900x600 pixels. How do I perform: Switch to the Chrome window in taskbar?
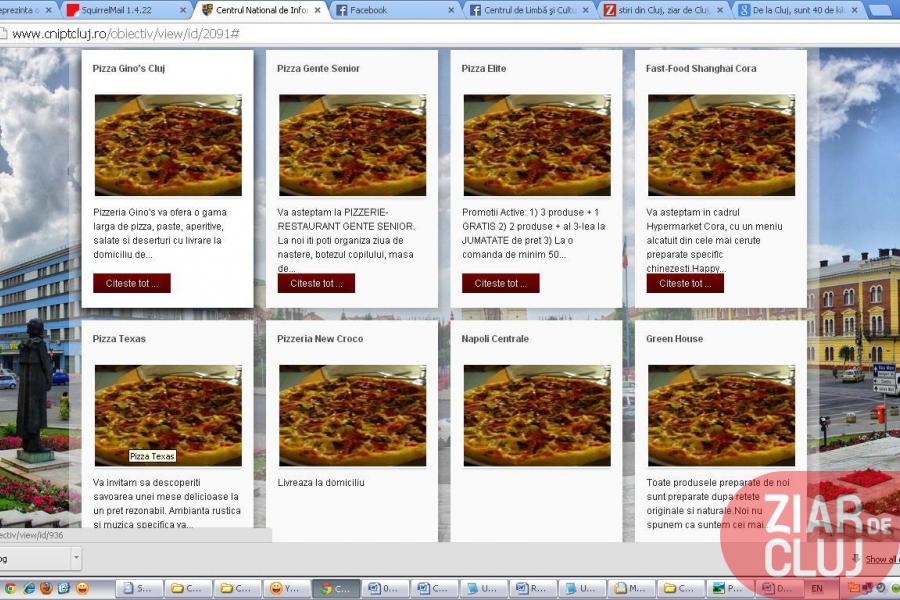coord(336,589)
